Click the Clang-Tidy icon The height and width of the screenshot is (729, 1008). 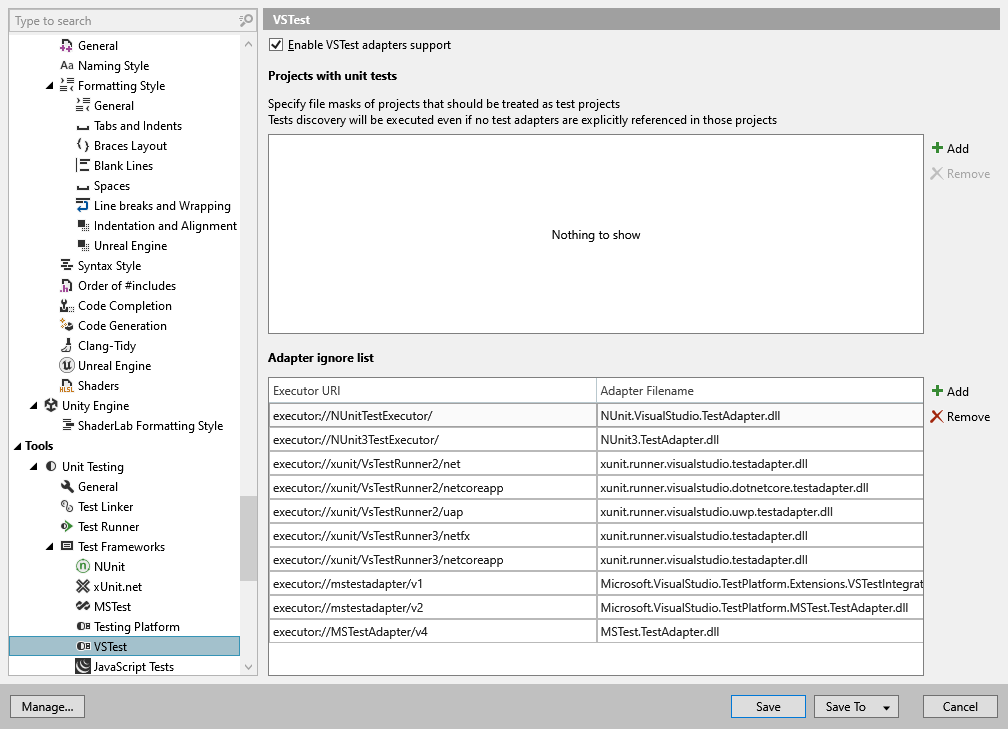point(67,346)
